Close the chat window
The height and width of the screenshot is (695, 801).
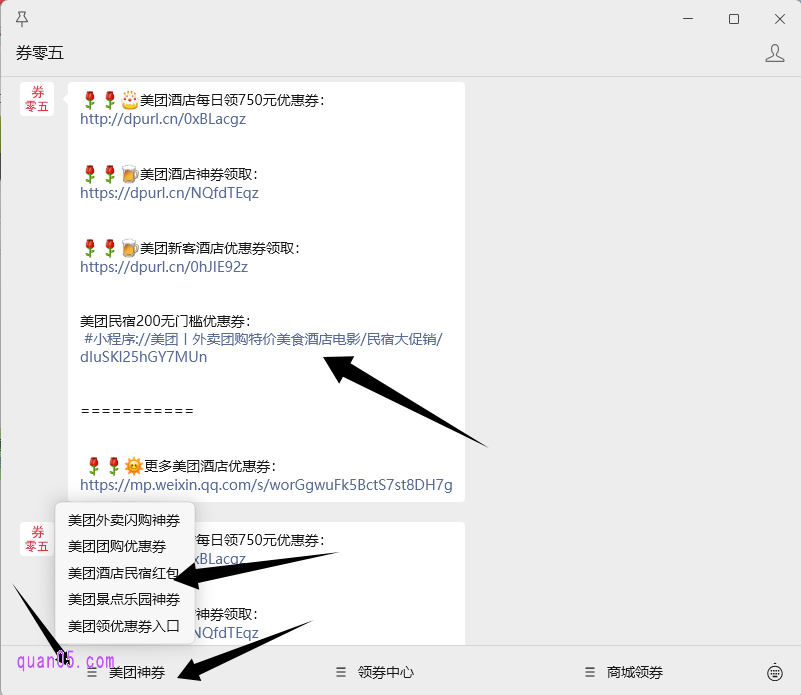780,19
